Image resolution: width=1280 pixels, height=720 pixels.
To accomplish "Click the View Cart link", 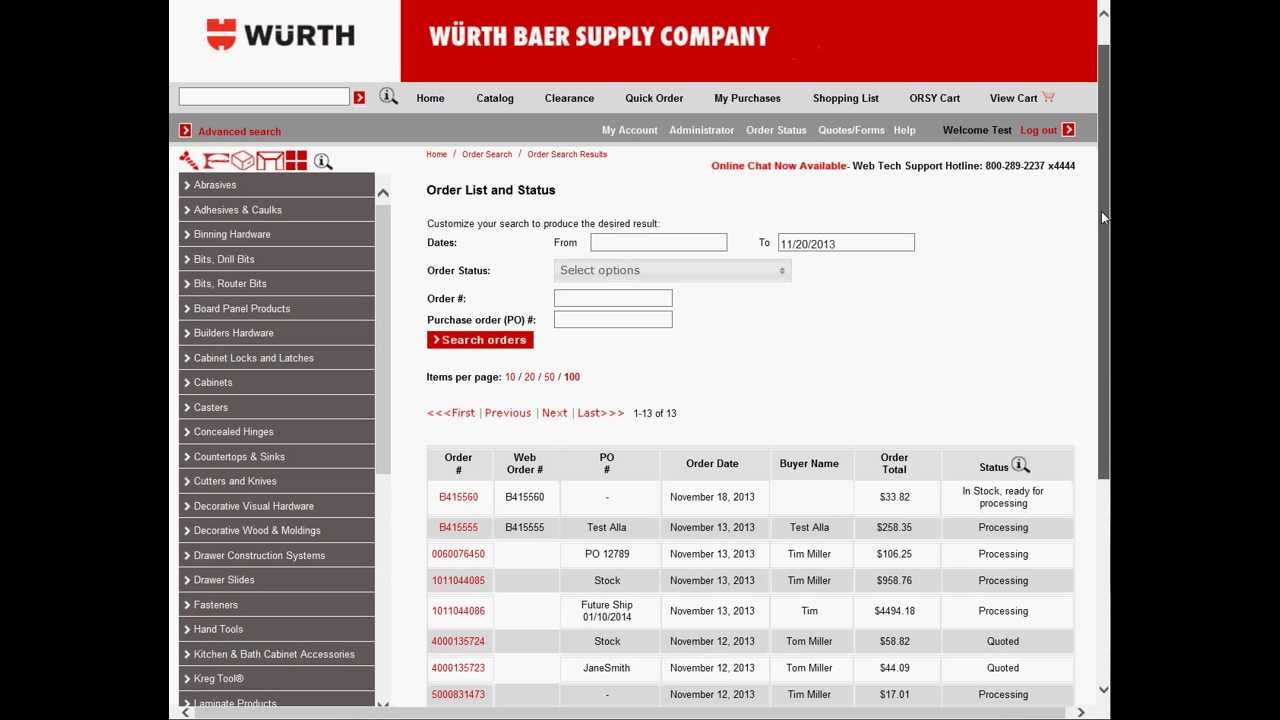I will pyautogui.click(x=1013, y=98).
